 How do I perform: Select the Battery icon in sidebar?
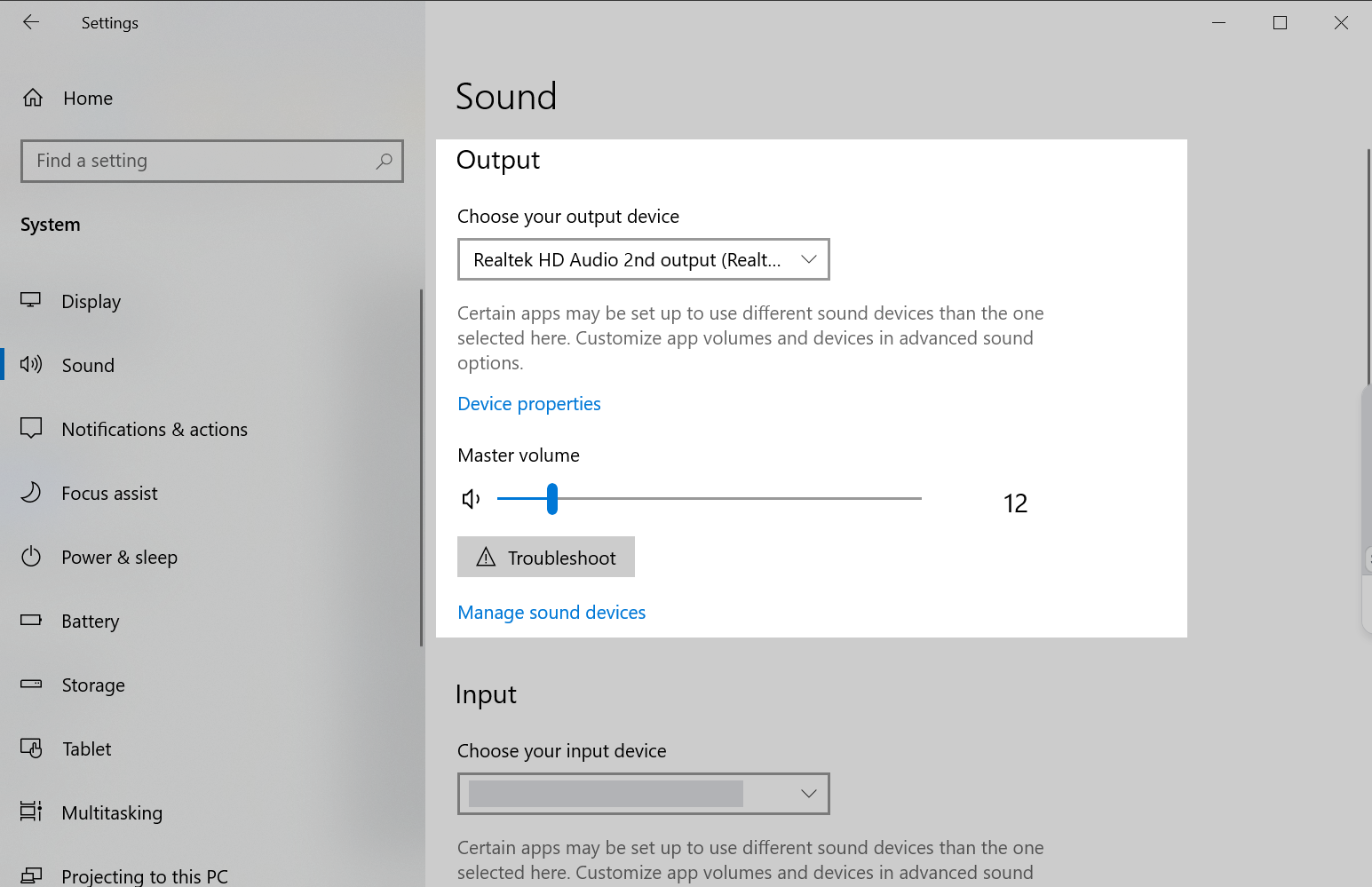point(32,621)
